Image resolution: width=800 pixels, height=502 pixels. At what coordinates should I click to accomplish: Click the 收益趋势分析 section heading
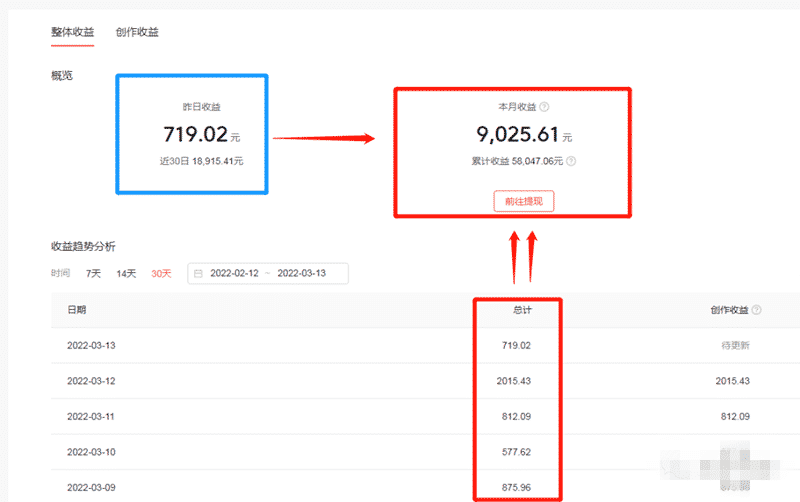coord(83,246)
